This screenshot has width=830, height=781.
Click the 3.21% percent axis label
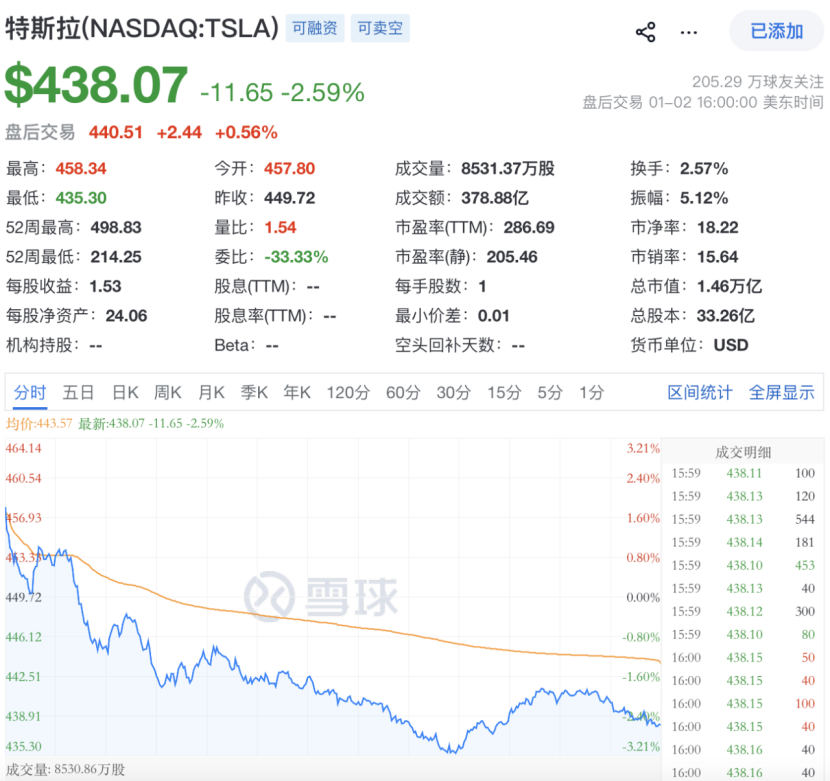click(x=643, y=448)
